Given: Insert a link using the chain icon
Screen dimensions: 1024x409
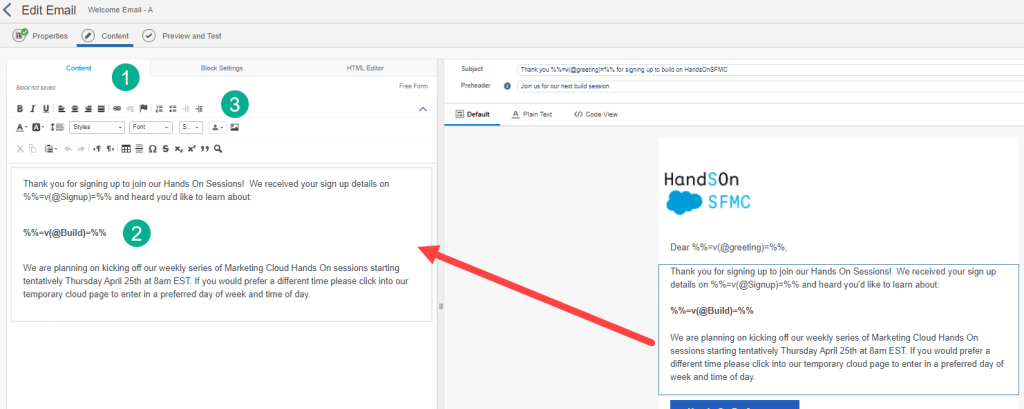Looking at the screenshot, I should click(x=116, y=108).
